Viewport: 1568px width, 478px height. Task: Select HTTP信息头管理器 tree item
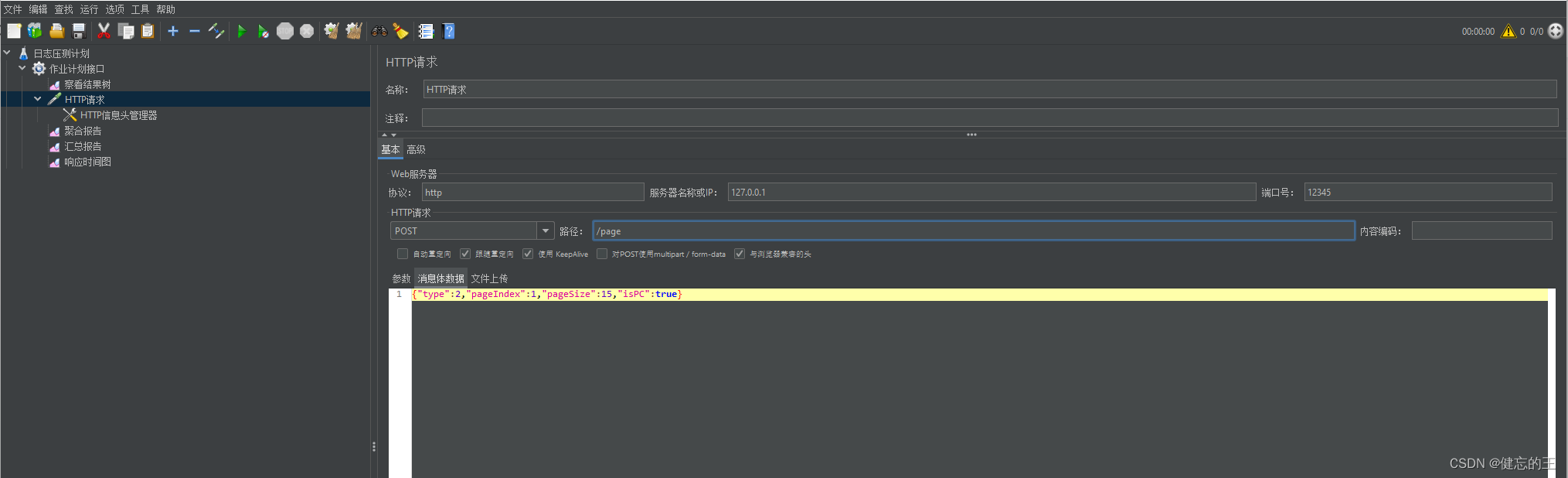(118, 115)
